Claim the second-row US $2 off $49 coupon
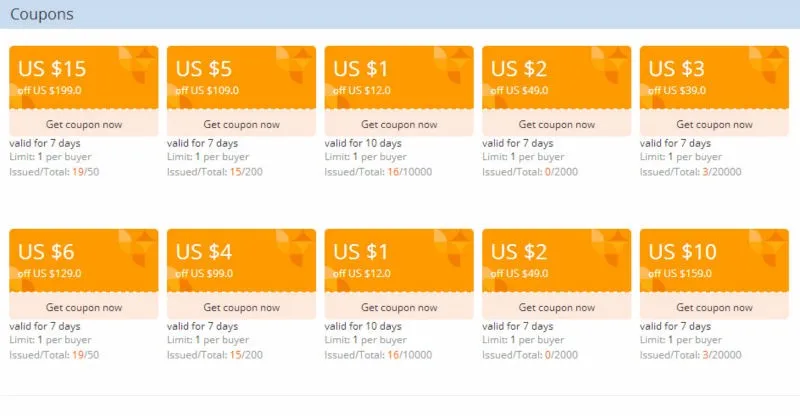The width and height of the screenshot is (800, 416). tap(557, 307)
